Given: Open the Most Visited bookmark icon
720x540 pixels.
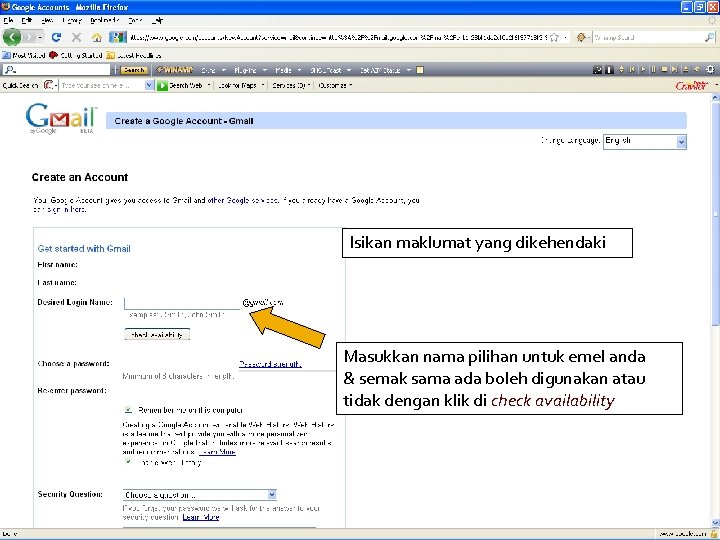Looking at the screenshot, I should [6, 55].
